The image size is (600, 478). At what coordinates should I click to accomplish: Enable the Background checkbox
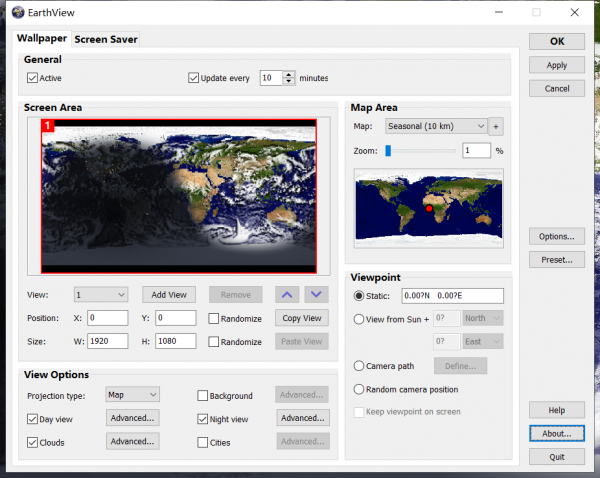202,396
